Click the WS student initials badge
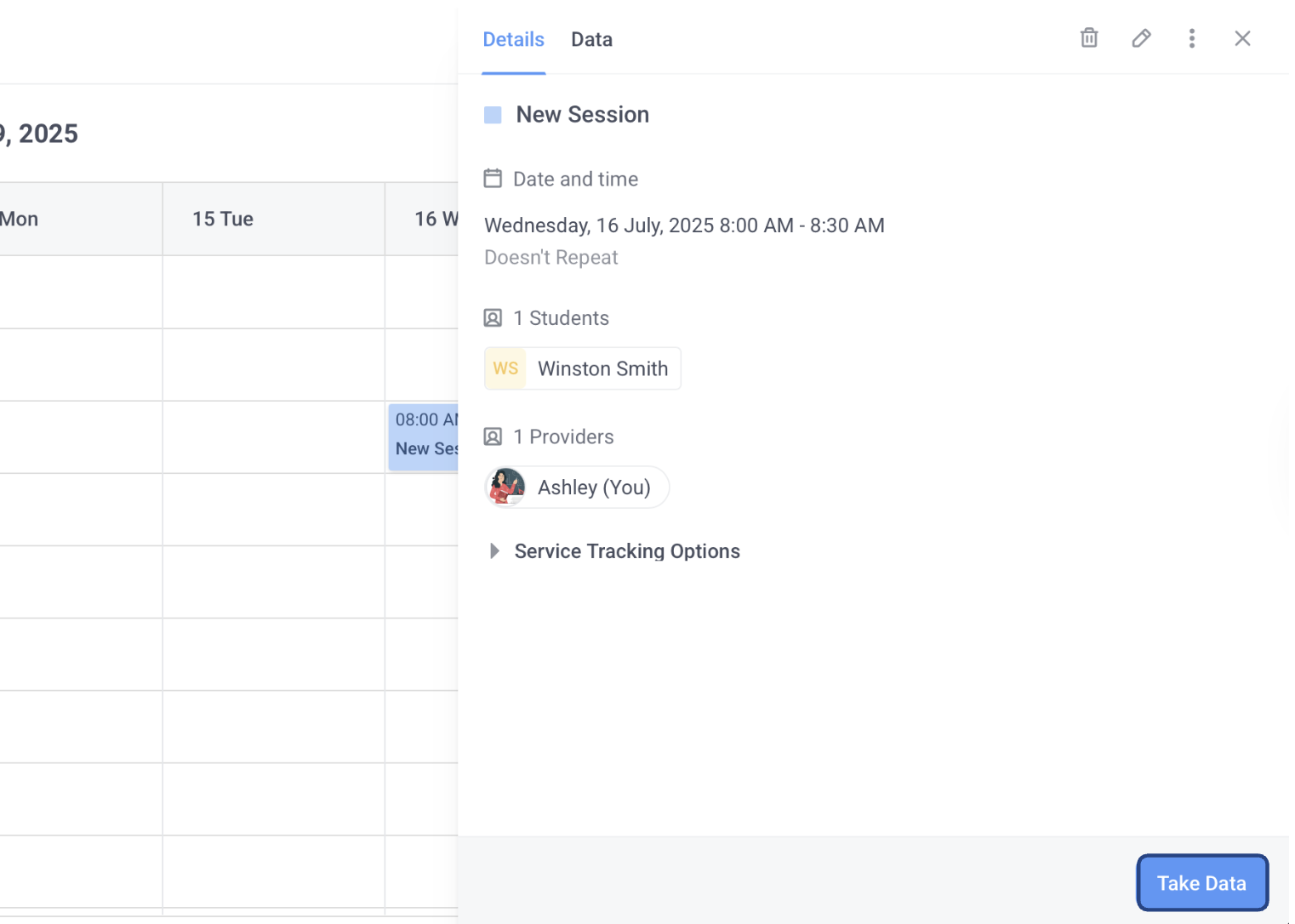Viewport: 1295px width, 924px height. 505,368
